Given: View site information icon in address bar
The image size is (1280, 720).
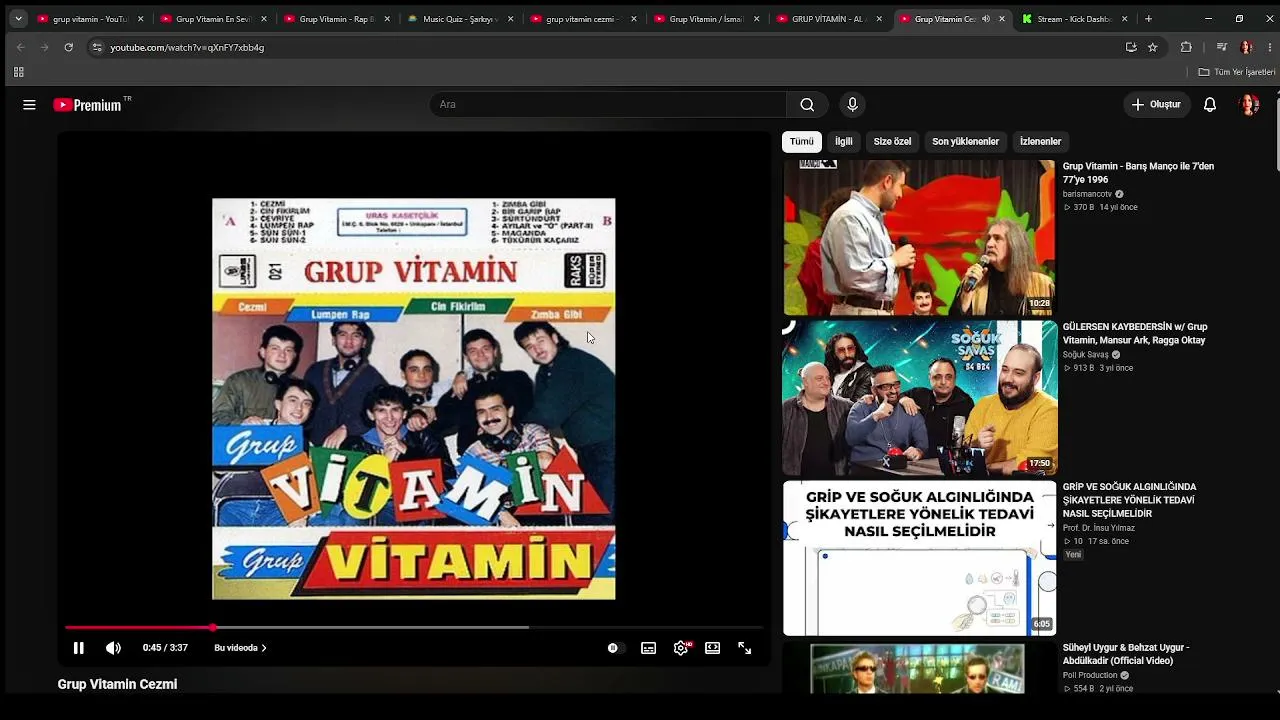Looking at the screenshot, I should [96, 47].
